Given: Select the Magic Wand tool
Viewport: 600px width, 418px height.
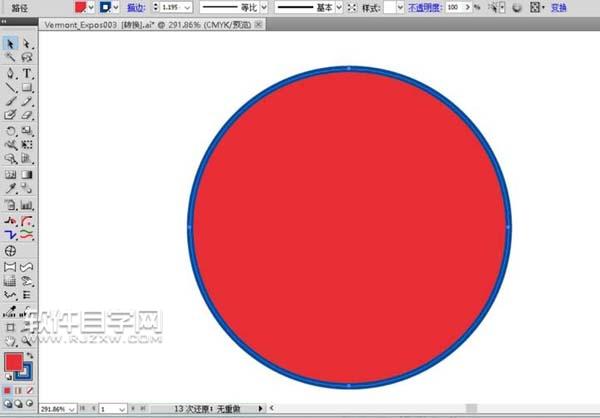Looking at the screenshot, I should coord(10,58).
